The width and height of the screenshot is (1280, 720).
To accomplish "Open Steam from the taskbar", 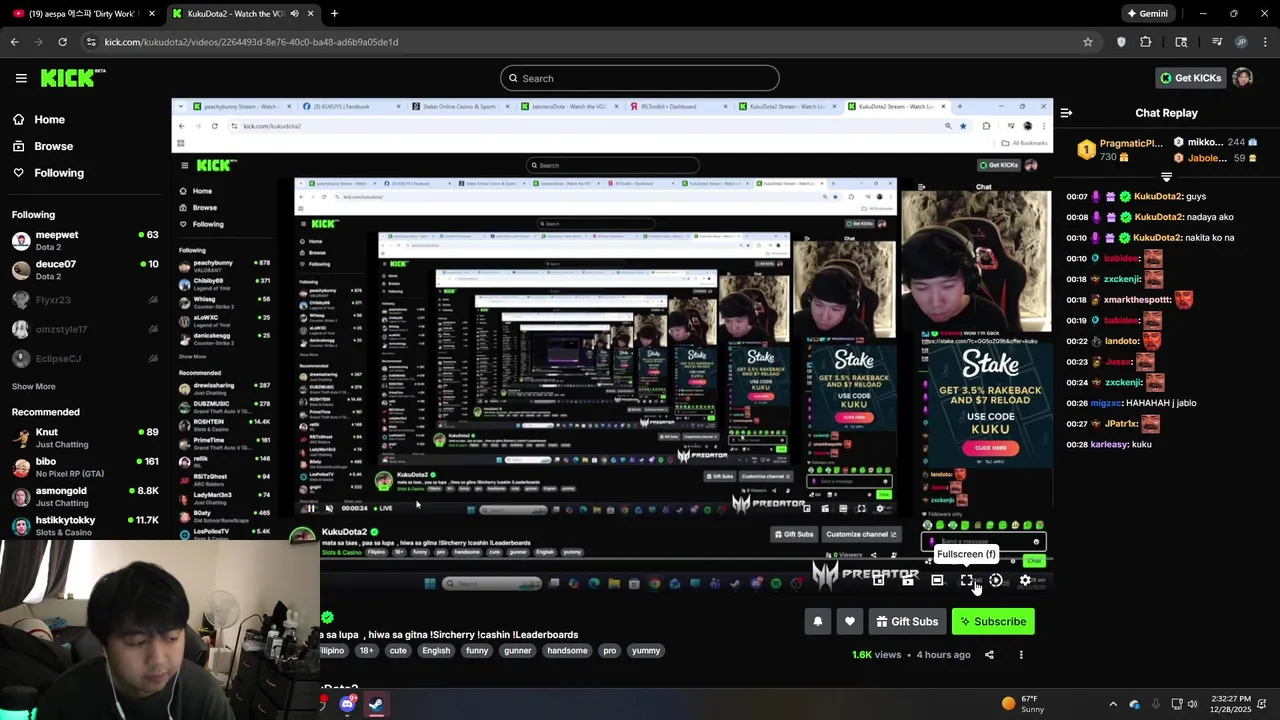I will pos(376,704).
